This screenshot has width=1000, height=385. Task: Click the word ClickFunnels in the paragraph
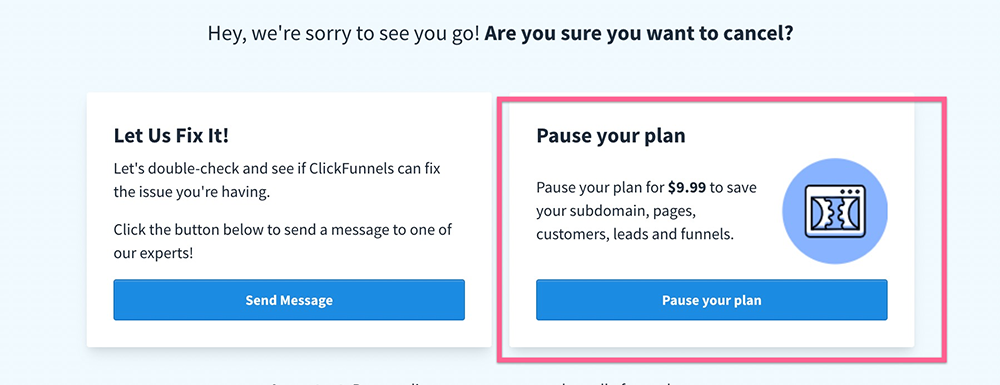click(x=380, y=170)
